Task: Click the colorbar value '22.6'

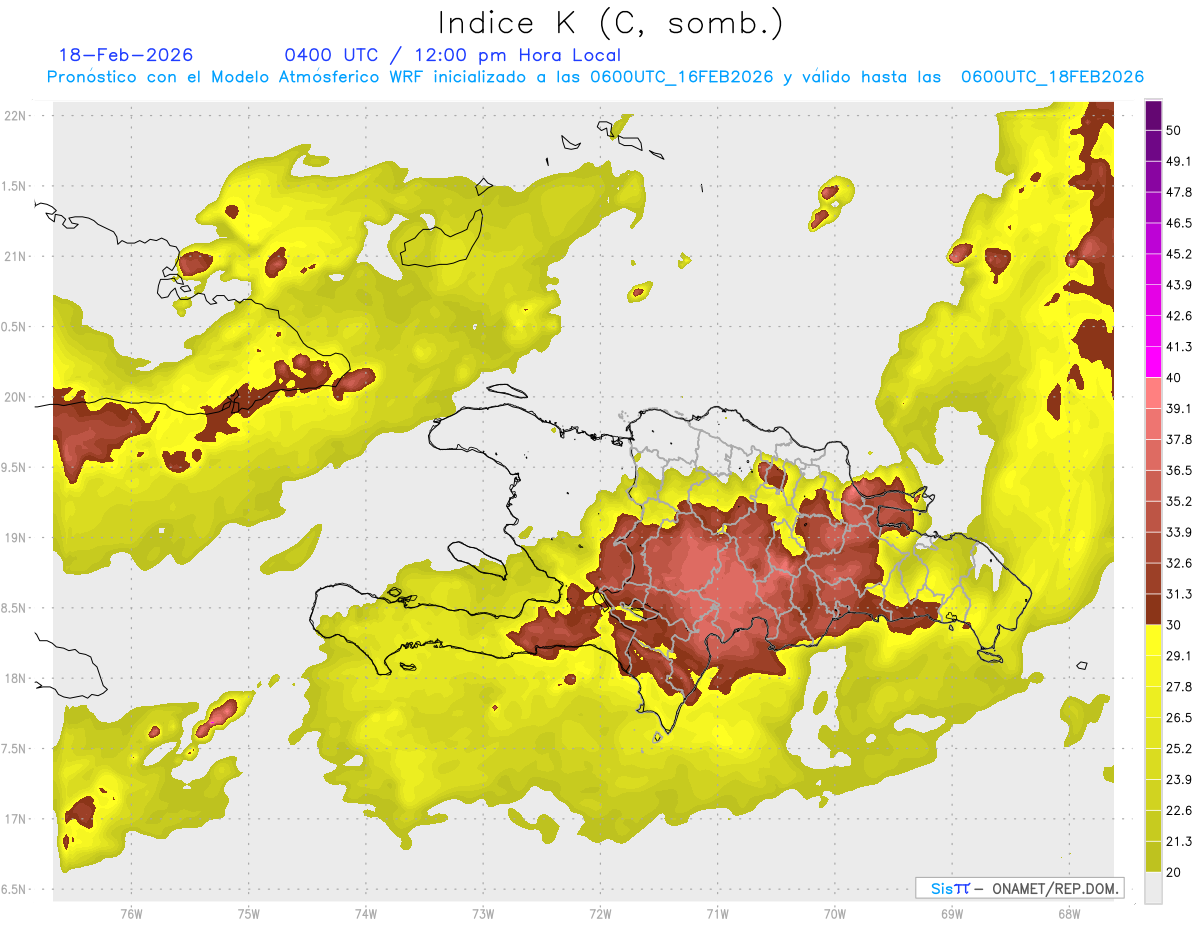Action: click(x=1179, y=811)
